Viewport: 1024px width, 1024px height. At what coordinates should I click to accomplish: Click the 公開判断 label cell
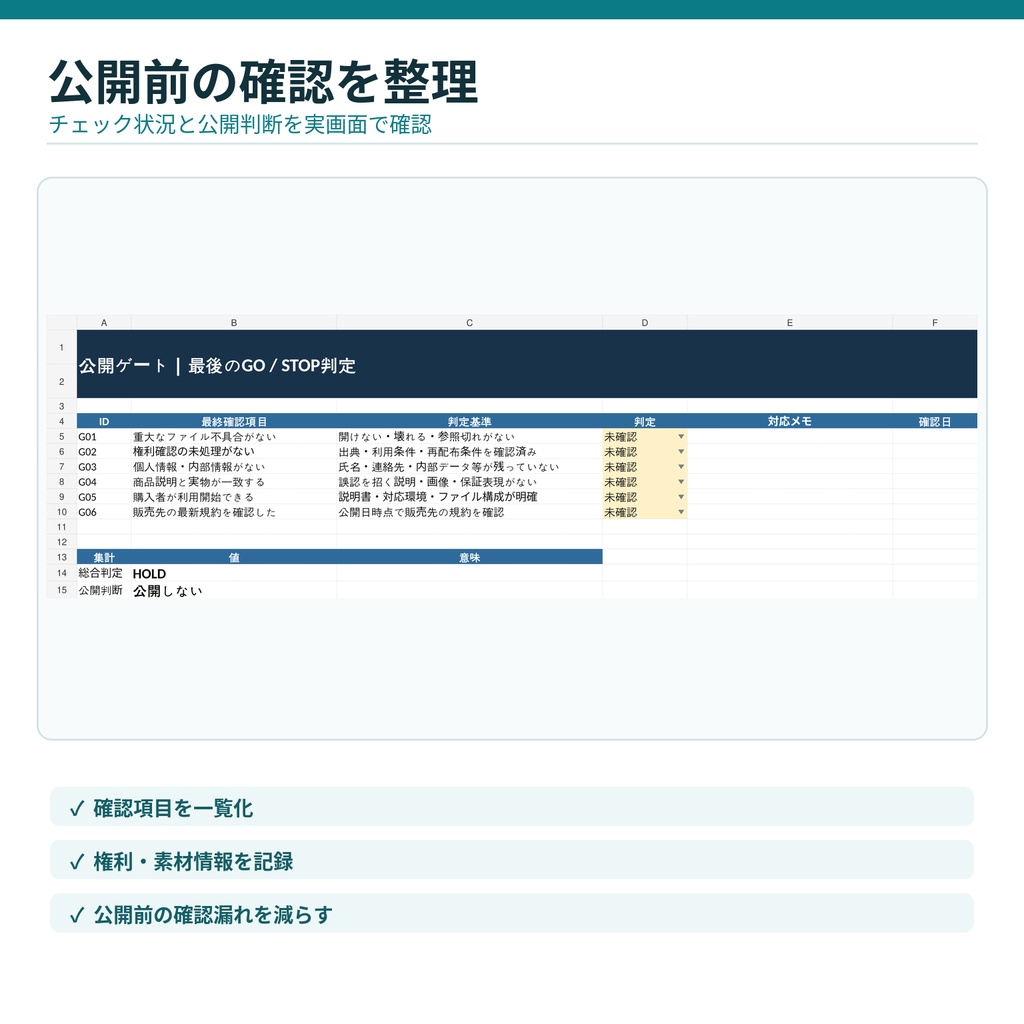click(x=104, y=590)
